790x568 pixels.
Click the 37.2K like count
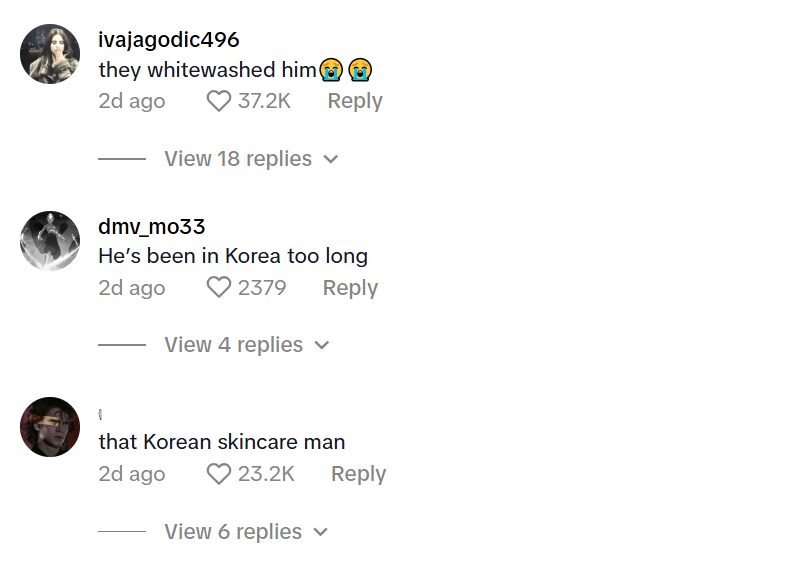(x=264, y=101)
